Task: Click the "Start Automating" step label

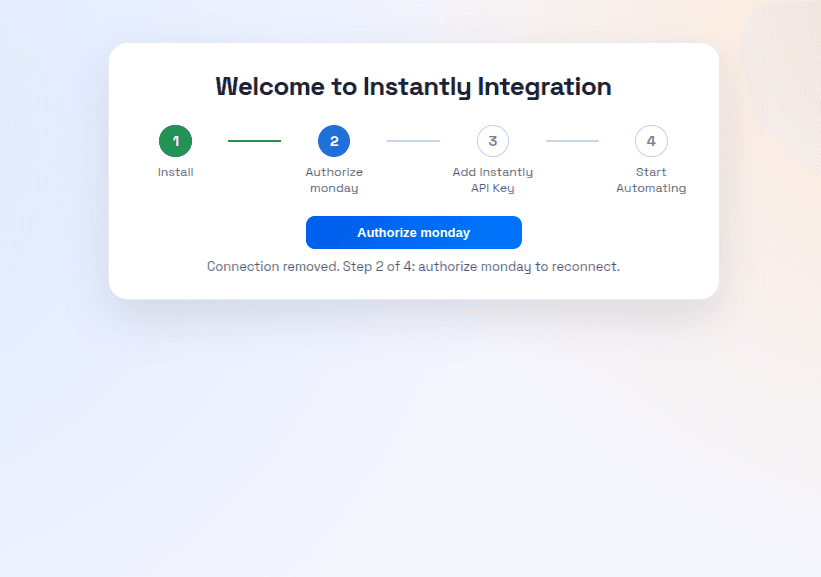Action: point(651,180)
